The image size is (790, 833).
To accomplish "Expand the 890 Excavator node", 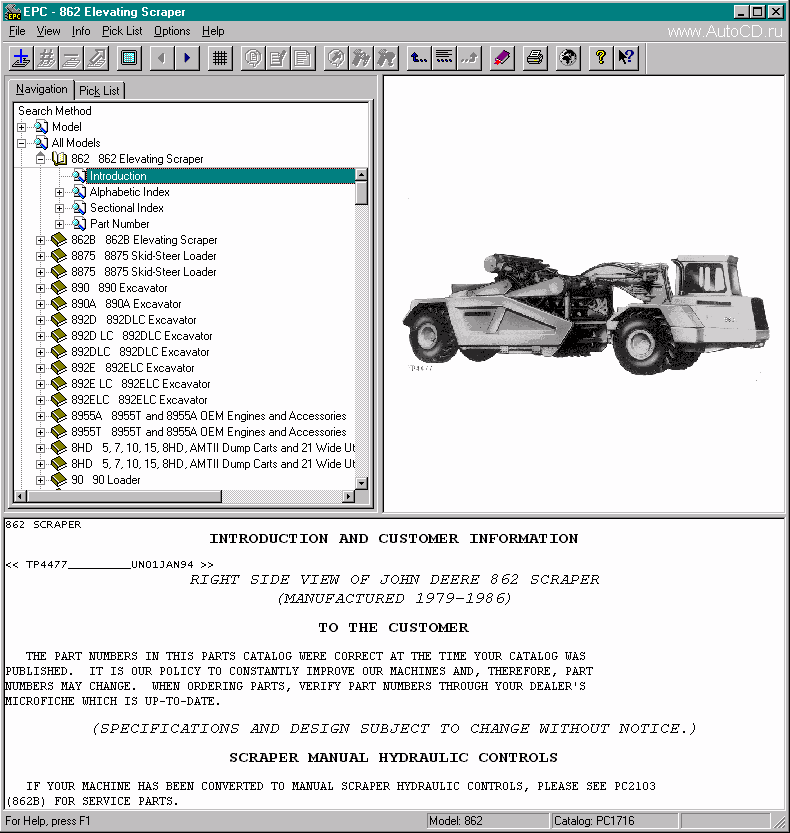I will (40, 288).
